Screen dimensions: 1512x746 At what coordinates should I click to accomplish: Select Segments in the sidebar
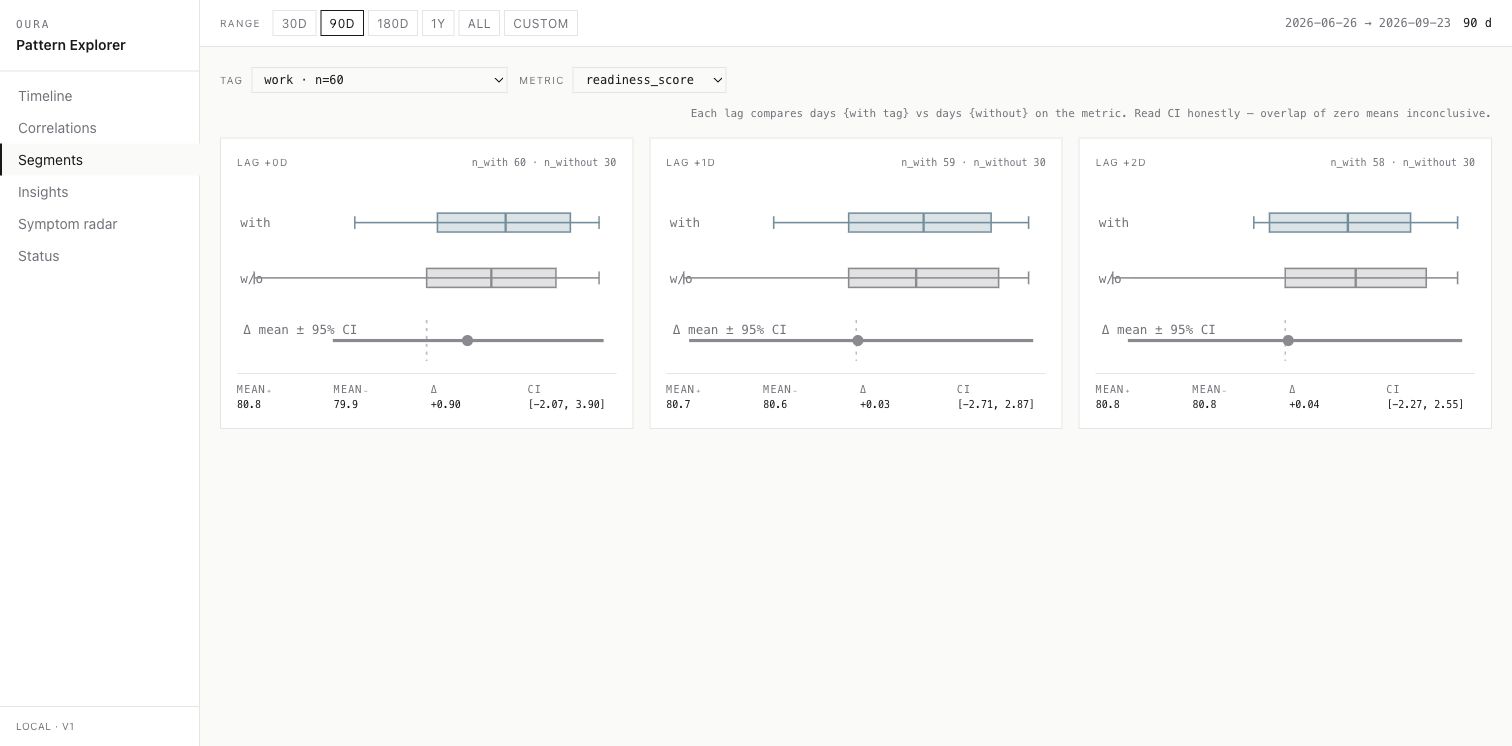[x=100, y=160]
